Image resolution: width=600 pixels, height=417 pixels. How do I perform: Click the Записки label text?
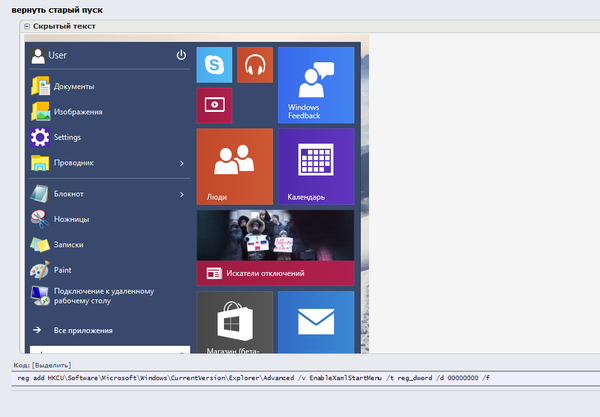point(68,244)
